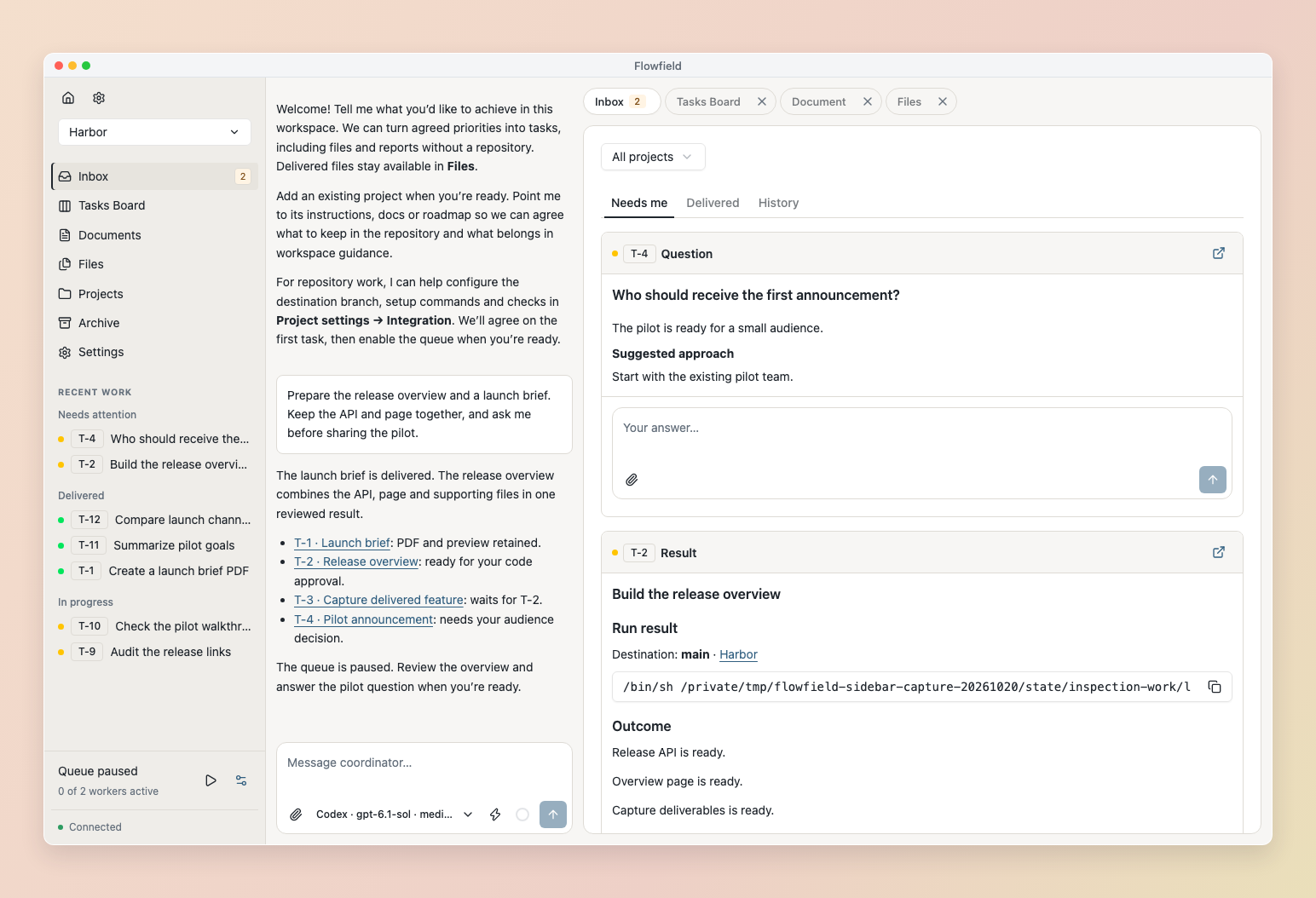Close the Tasks Board tab
Viewport: 1316px width, 898px height.
pyautogui.click(x=762, y=101)
